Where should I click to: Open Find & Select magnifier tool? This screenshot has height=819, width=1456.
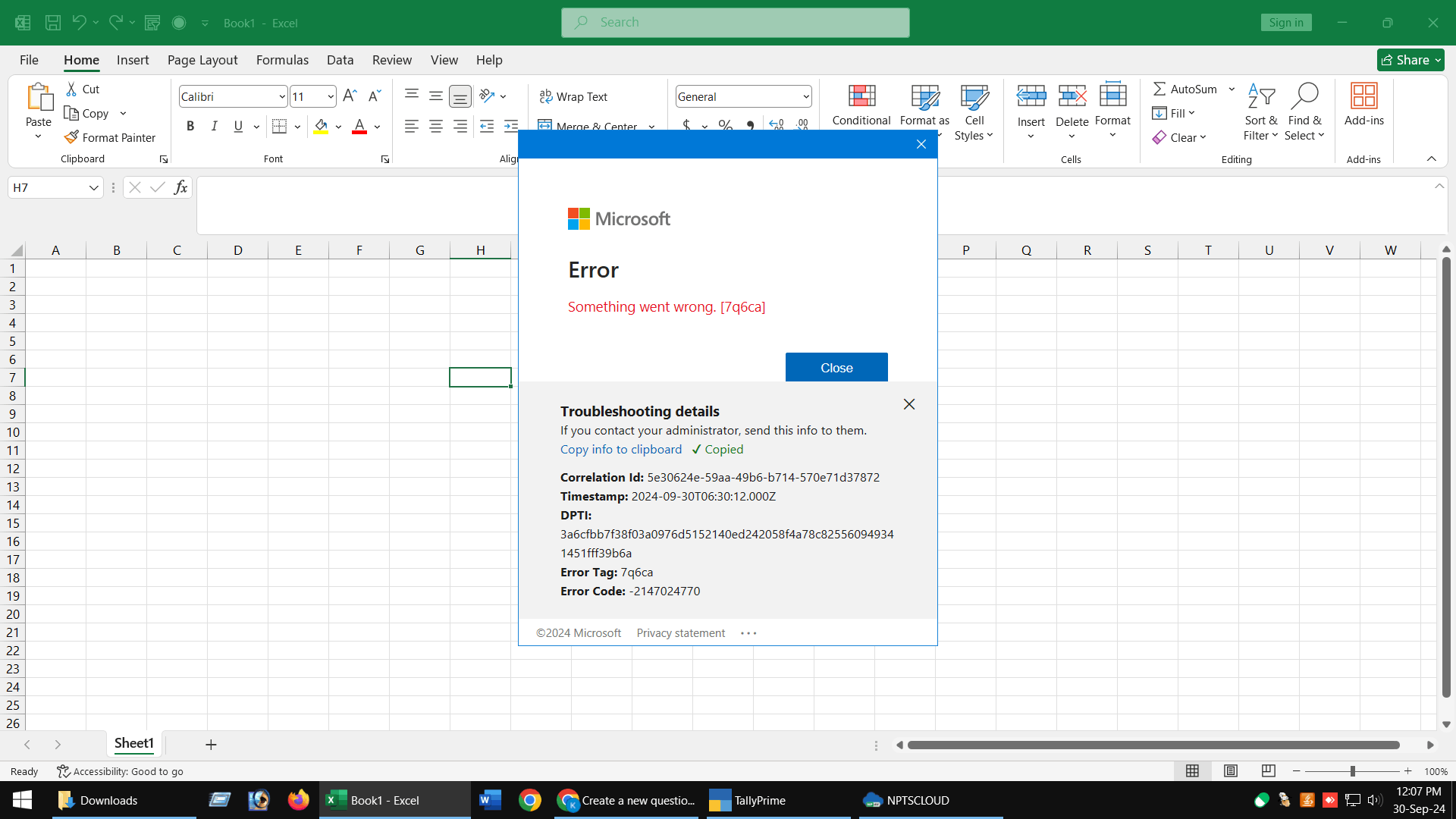[x=1304, y=97]
